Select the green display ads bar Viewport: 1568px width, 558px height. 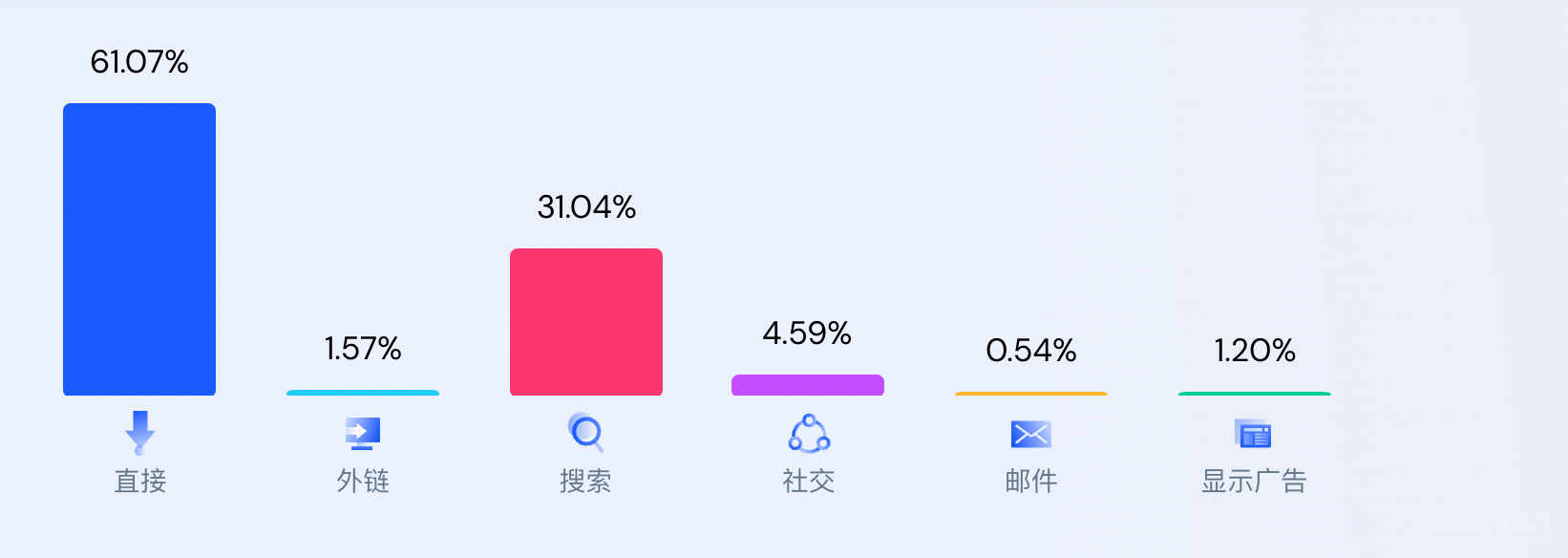point(1255,394)
